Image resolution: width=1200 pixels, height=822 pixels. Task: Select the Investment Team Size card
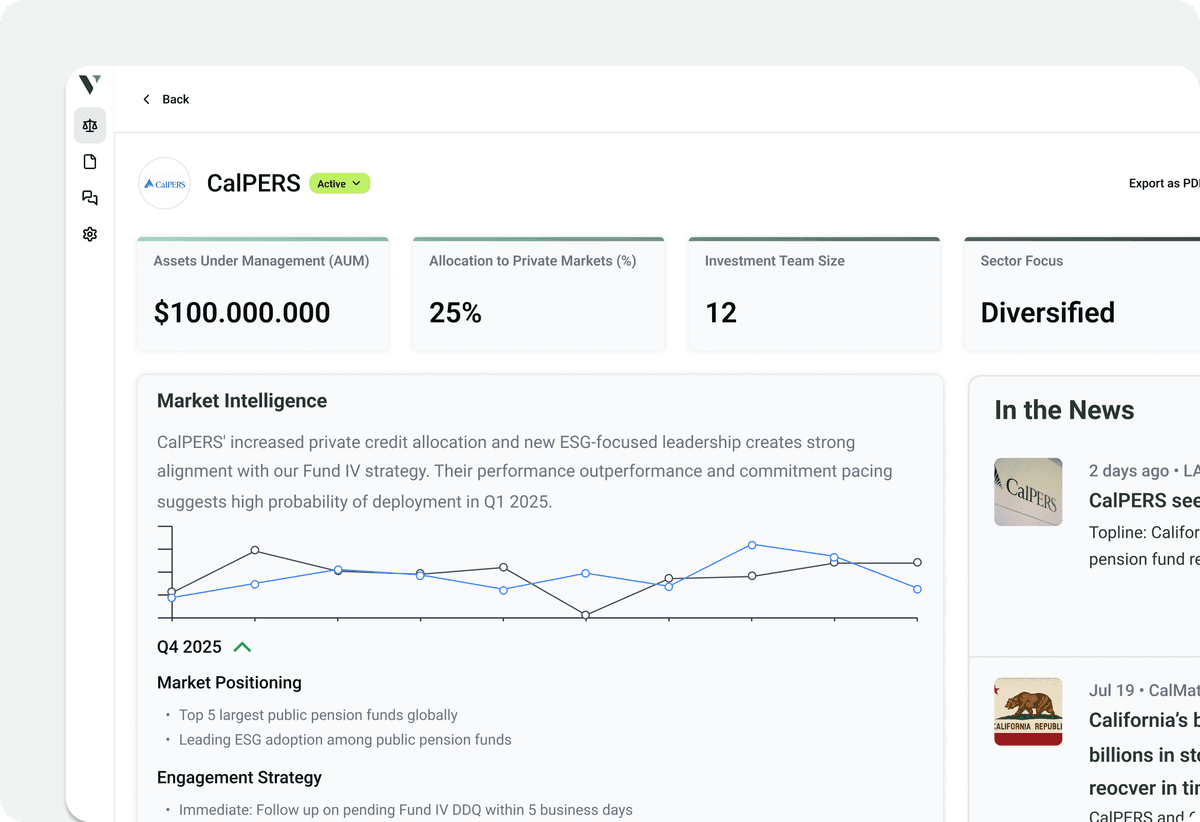pos(814,293)
